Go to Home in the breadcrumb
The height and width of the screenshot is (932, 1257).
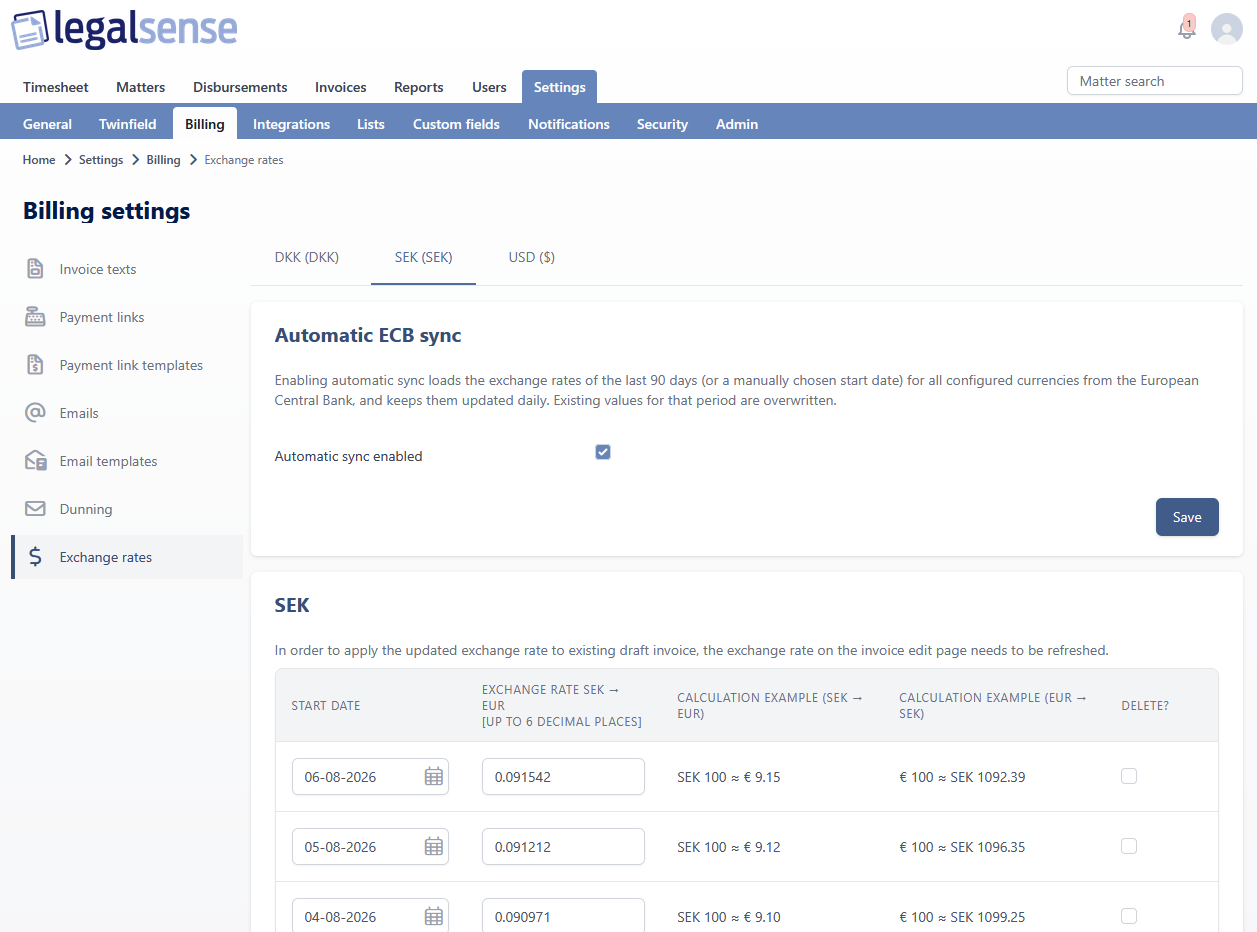click(39, 160)
